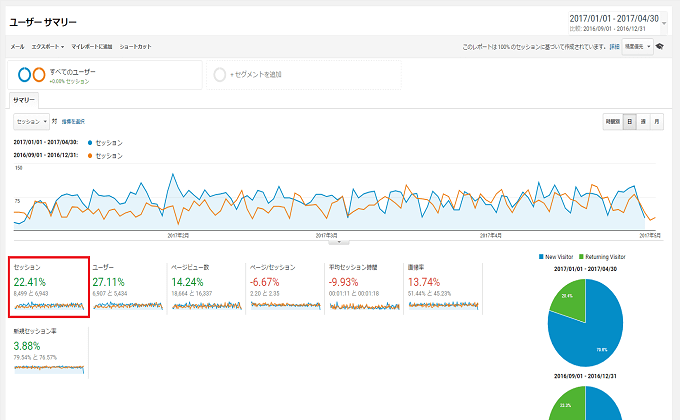Open the すべてのユーザー segment box
The width and height of the screenshot is (680, 420).
105,75
